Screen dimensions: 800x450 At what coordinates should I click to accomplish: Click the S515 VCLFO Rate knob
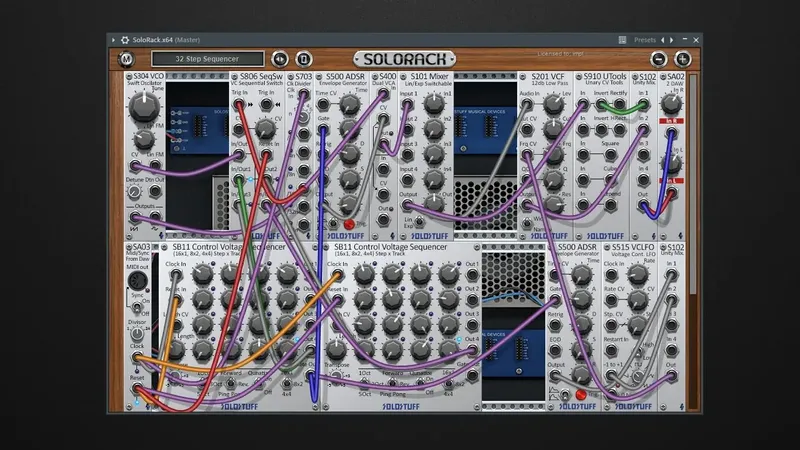[x=637, y=274]
